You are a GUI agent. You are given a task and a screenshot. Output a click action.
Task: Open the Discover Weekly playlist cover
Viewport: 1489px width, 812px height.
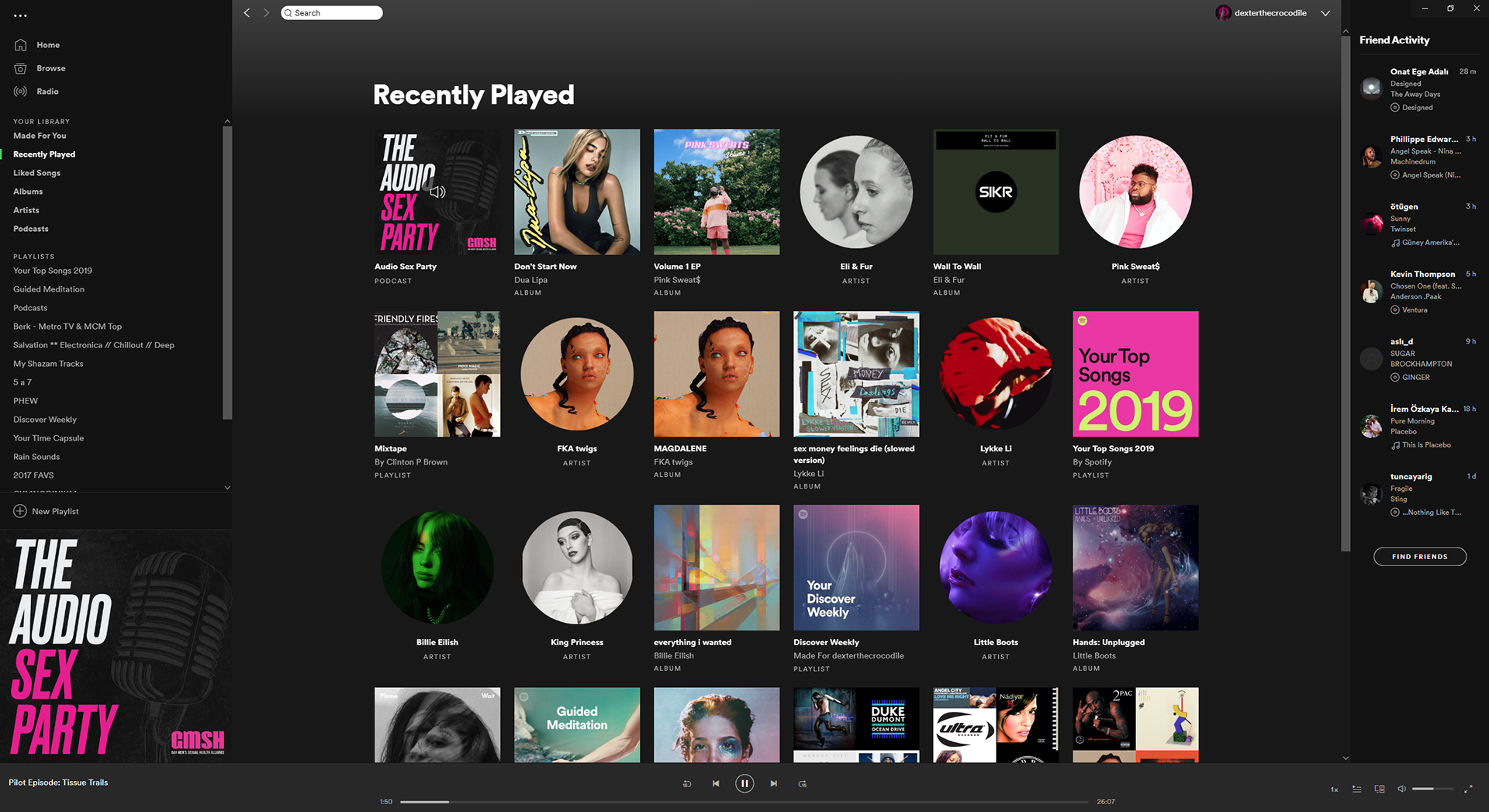[x=856, y=568]
